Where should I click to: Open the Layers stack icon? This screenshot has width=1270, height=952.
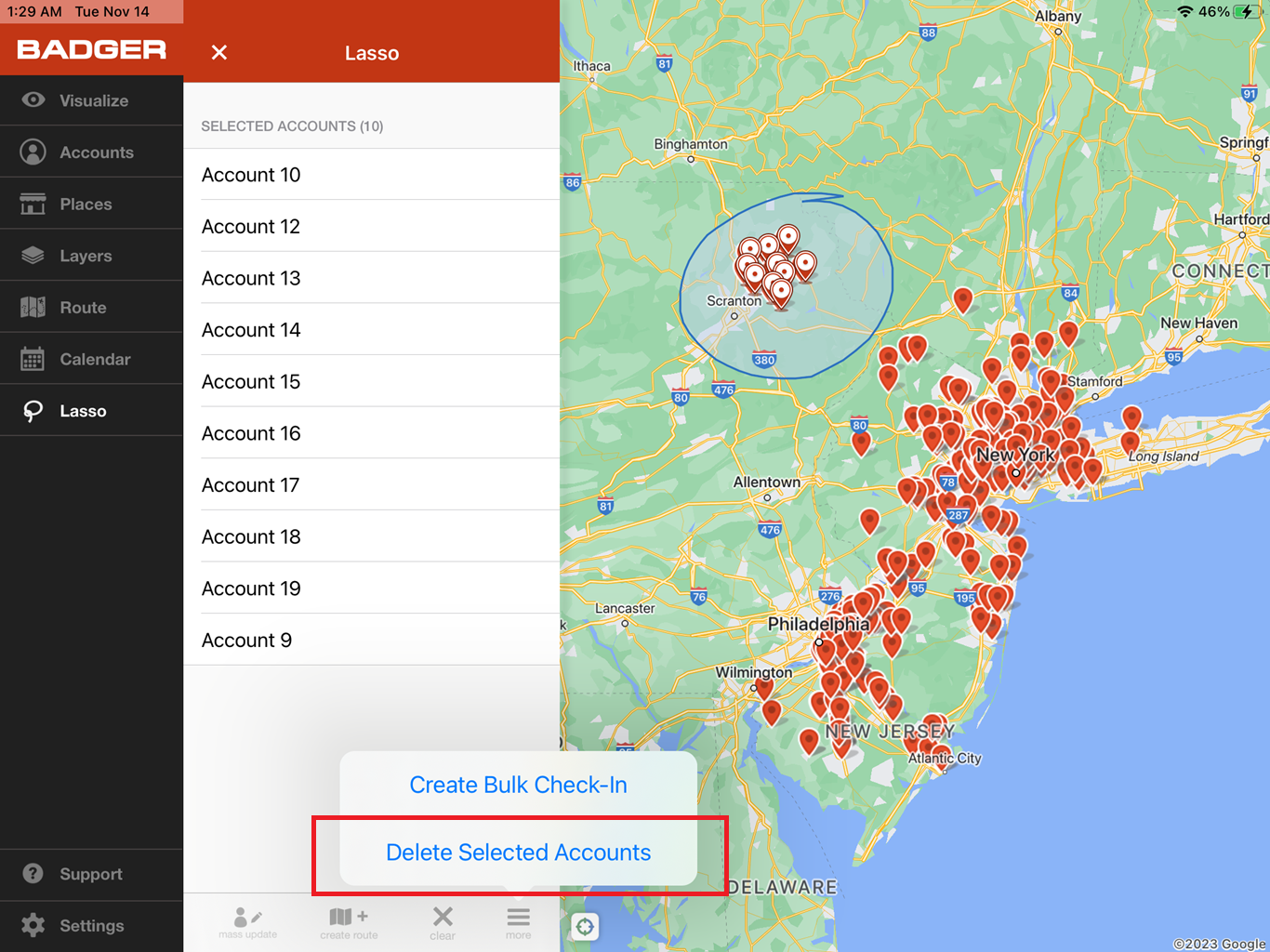33,255
